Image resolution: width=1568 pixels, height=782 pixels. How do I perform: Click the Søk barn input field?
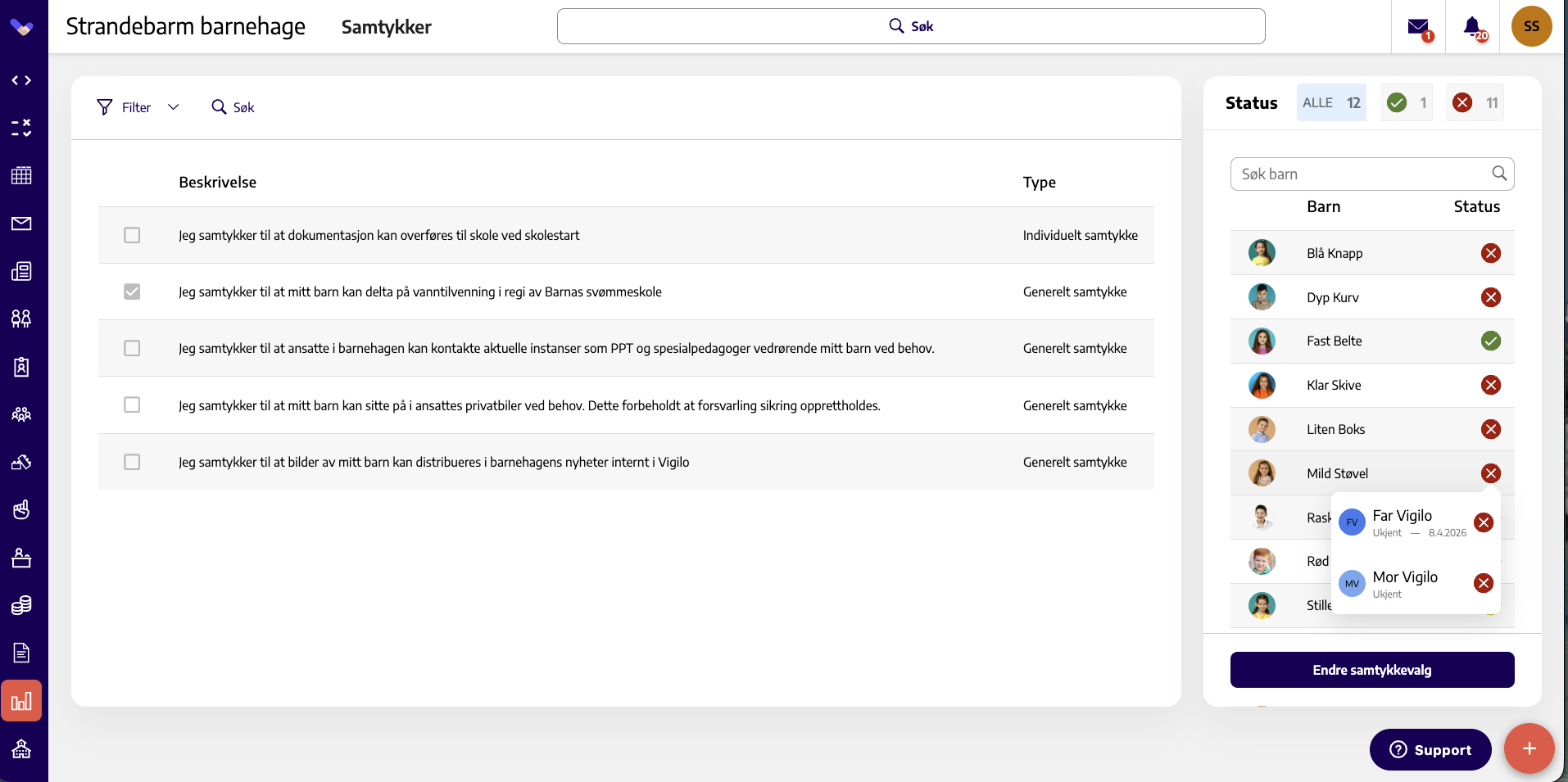[x=1372, y=174]
